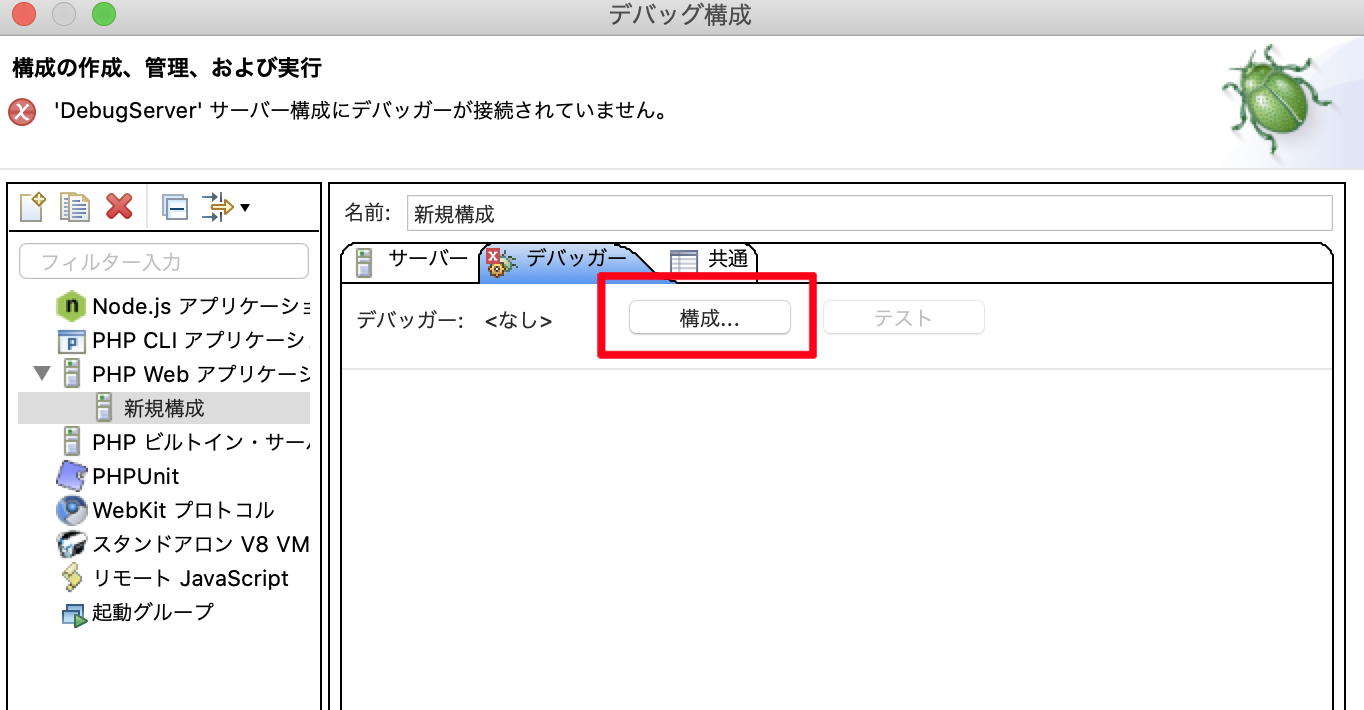Image resolution: width=1364 pixels, height=710 pixels.
Task: Click the filter input text field
Action: (x=164, y=261)
